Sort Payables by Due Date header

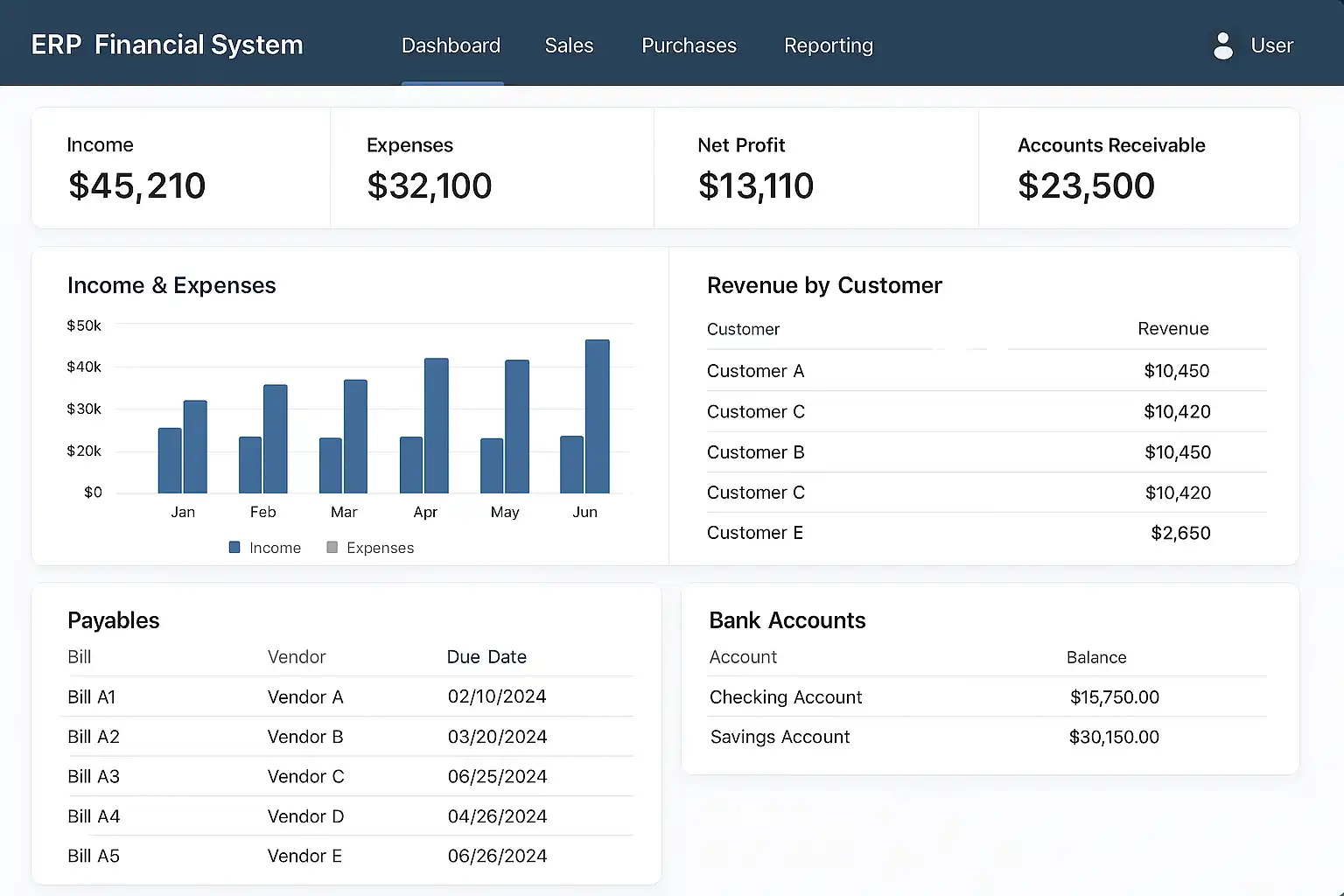486,657
